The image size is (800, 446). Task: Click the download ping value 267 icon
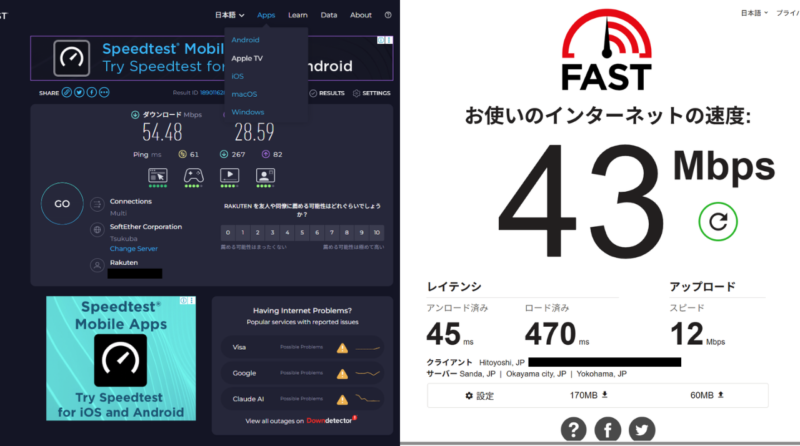223,154
